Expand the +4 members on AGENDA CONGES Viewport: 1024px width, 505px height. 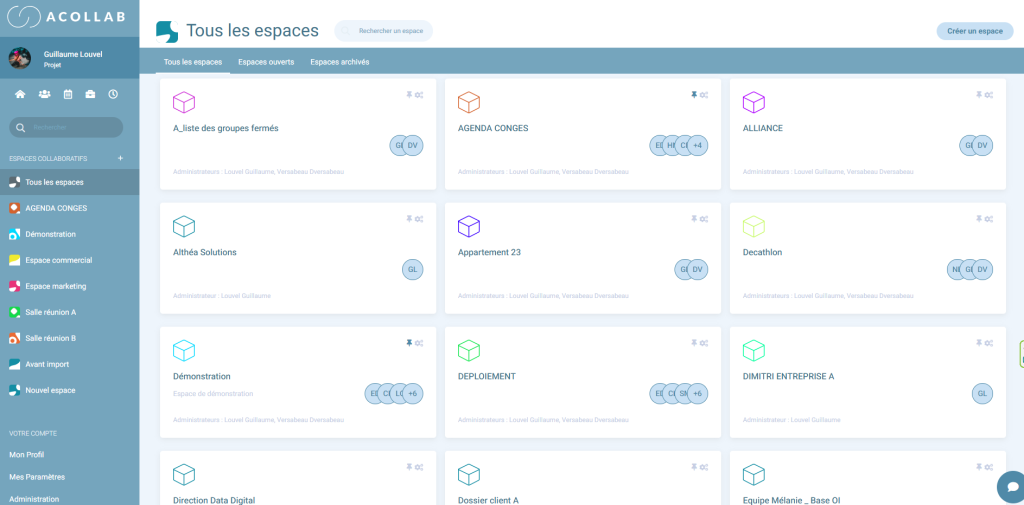coord(697,145)
